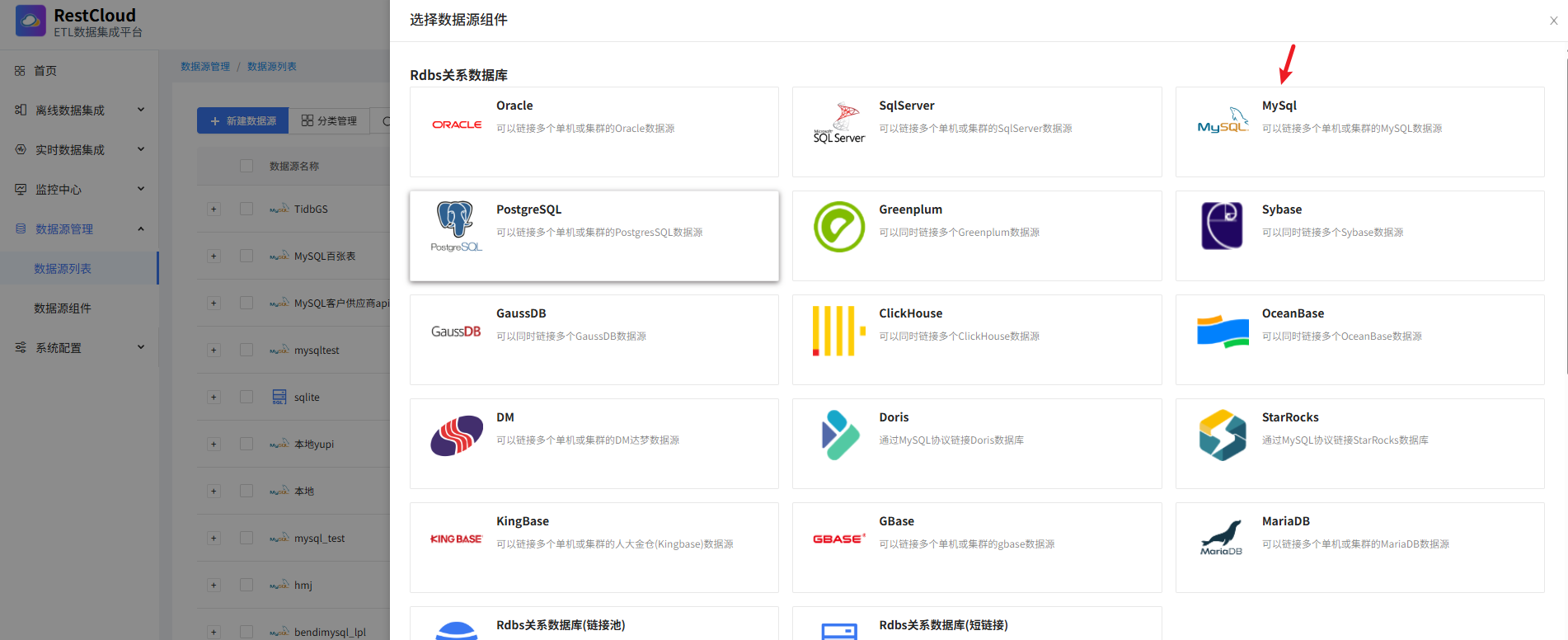
Task: Open 数据源组件 in the sidebar
Action: point(63,308)
